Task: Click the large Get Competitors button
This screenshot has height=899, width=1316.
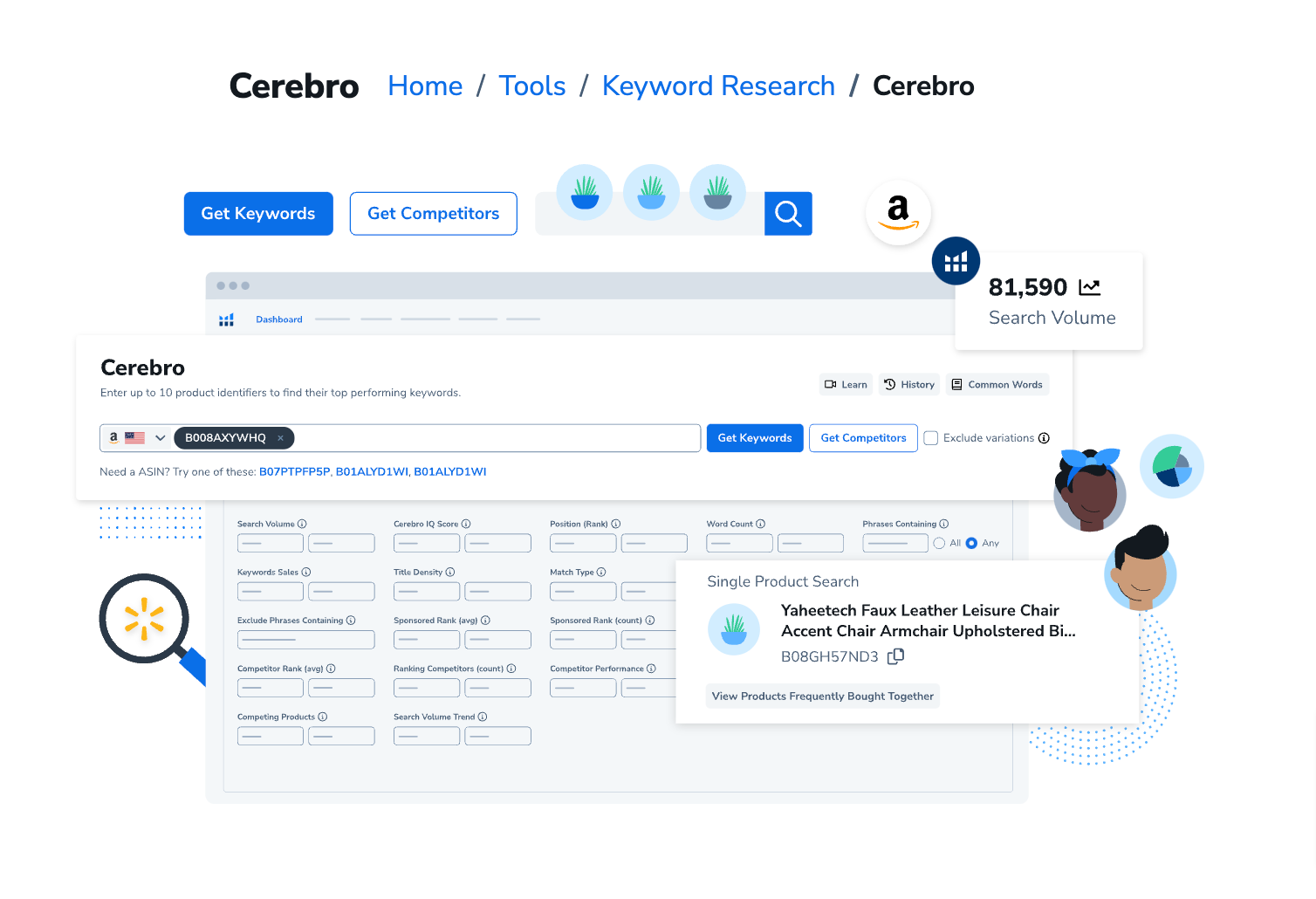Action: 434,214
